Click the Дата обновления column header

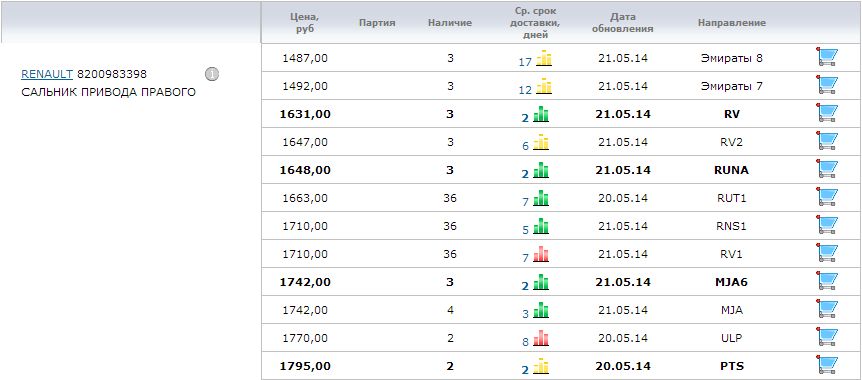click(x=623, y=23)
